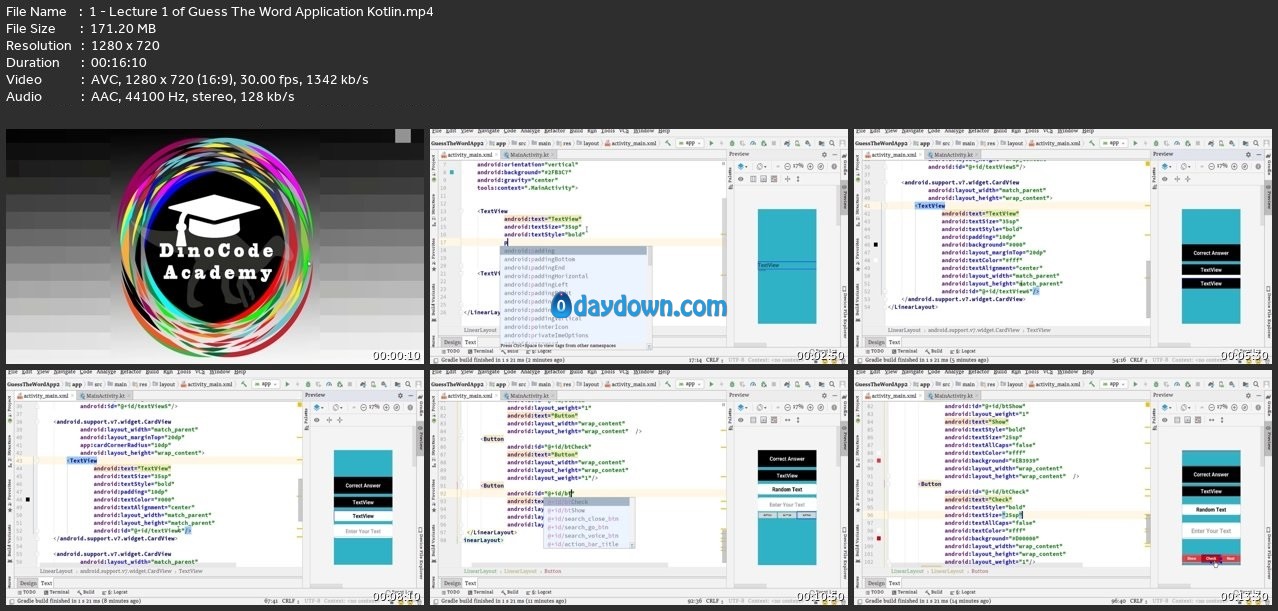Screen dimensions: 1278x611
Task: Switch to the MainActivity.kt tab in the 00:10:50 frame
Action: pos(530,396)
